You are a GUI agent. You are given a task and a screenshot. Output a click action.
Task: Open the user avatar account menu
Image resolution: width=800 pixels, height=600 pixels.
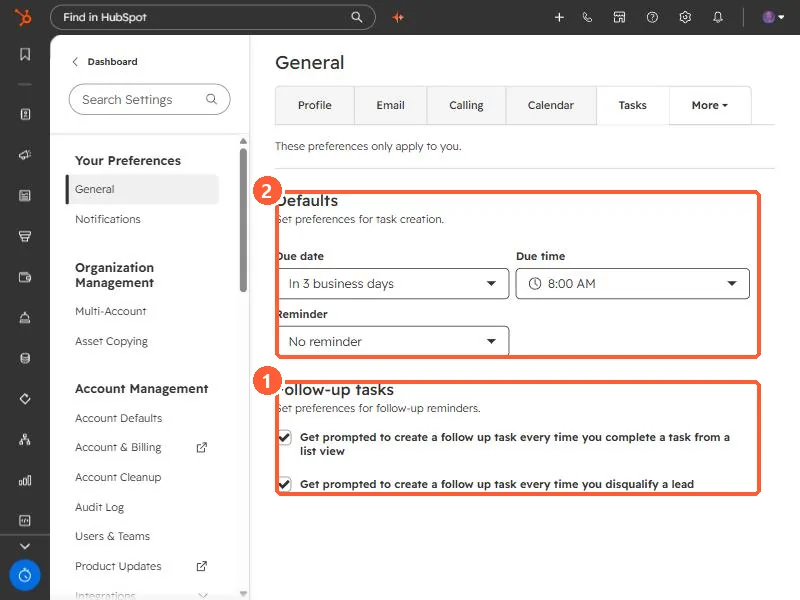pyautogui.click(x=773, y=17)
